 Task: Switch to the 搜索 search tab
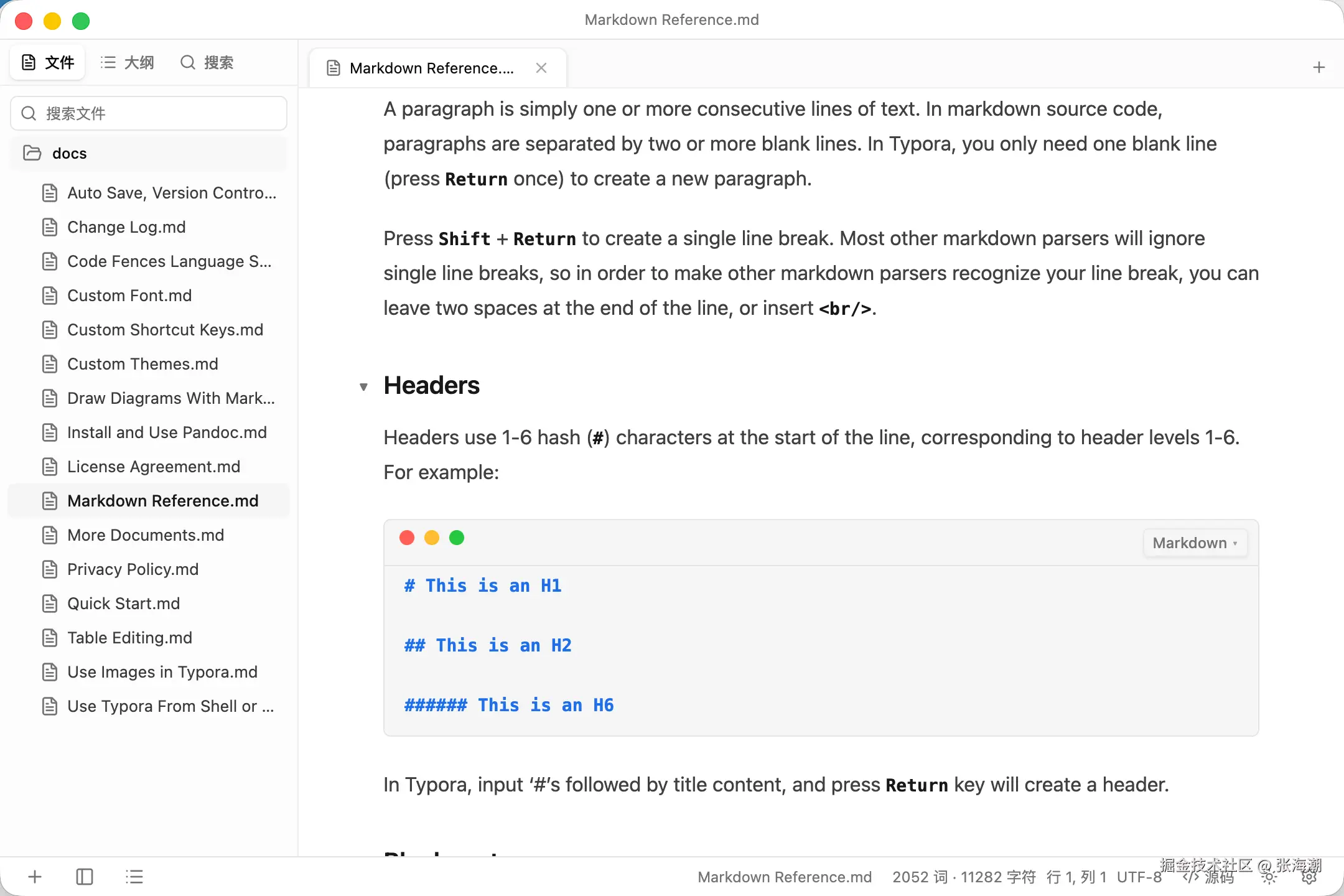coord(207,62)
